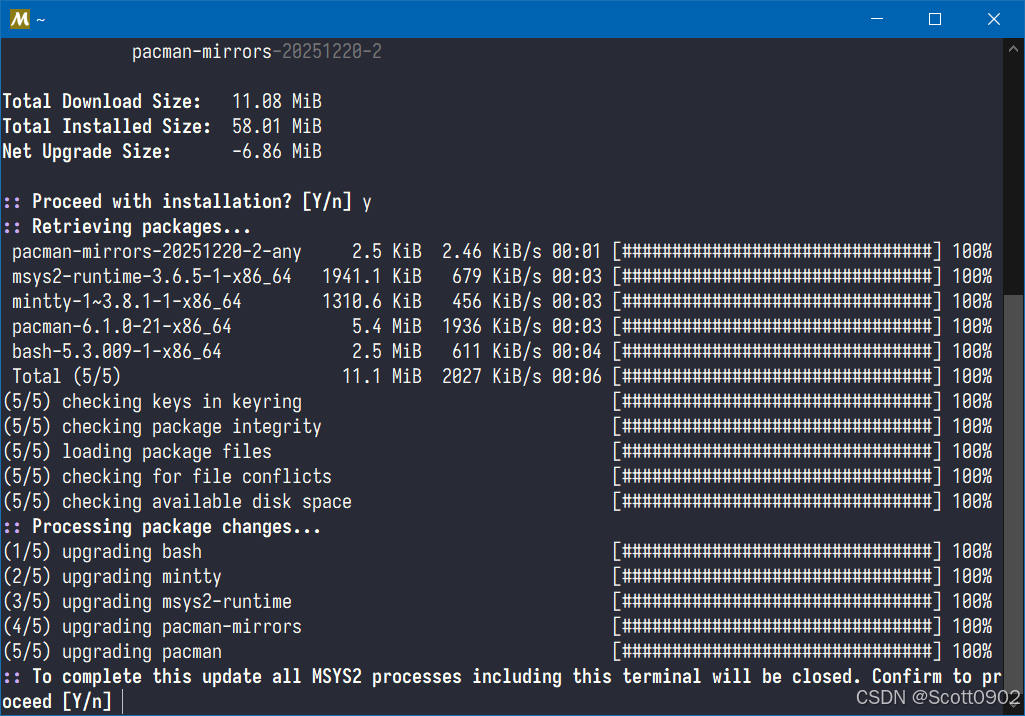Image resolution: width=1025 pixels, height=716 pixels.
Task: Click the scrollbar down arrow
Action: click(x=1013, y=703)
